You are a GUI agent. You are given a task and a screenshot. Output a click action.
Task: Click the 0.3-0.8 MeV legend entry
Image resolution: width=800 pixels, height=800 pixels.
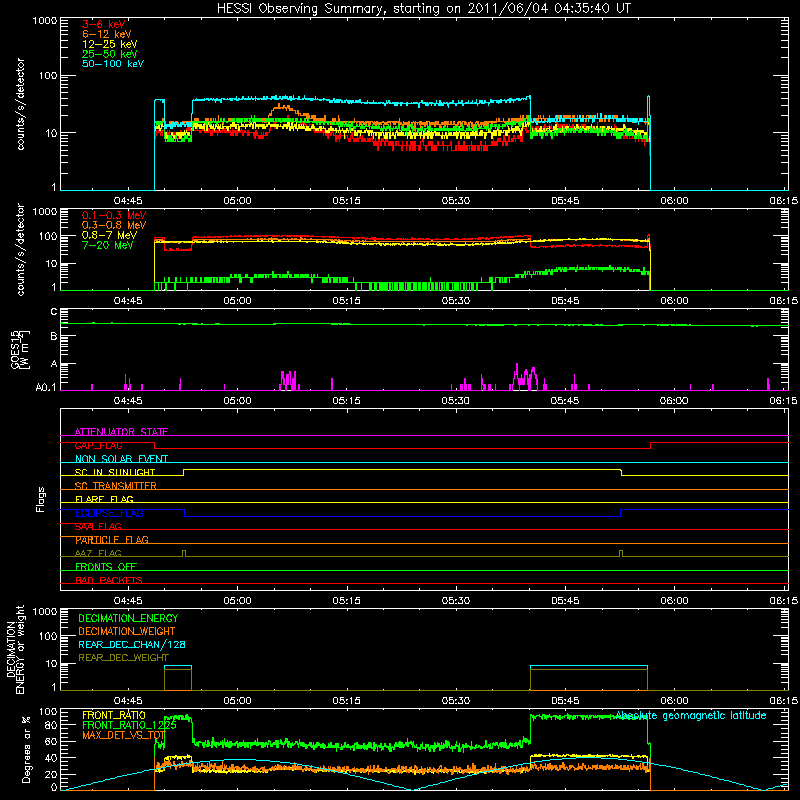114,225
